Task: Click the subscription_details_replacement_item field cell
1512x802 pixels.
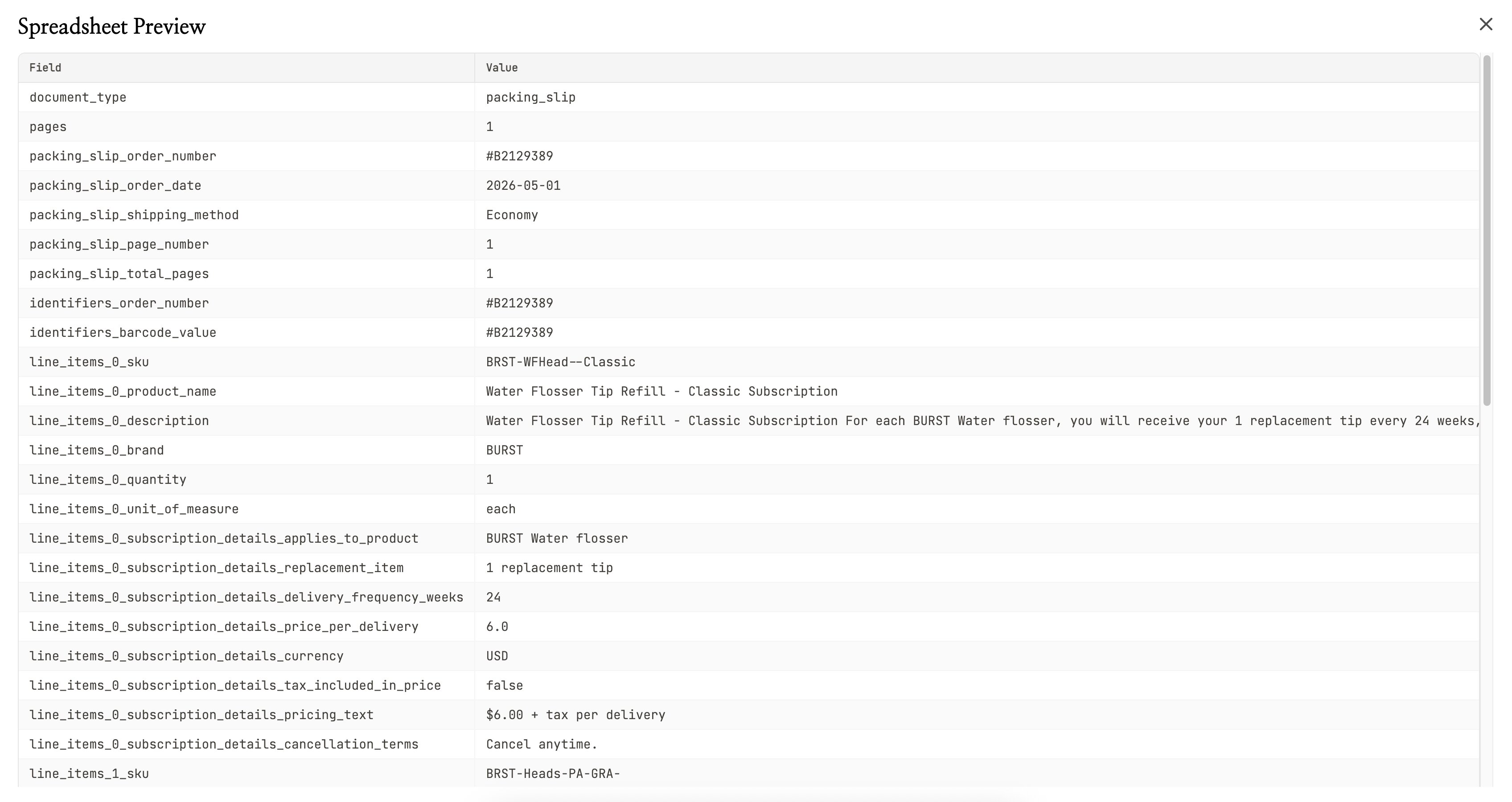Action: tap(247, 567)
